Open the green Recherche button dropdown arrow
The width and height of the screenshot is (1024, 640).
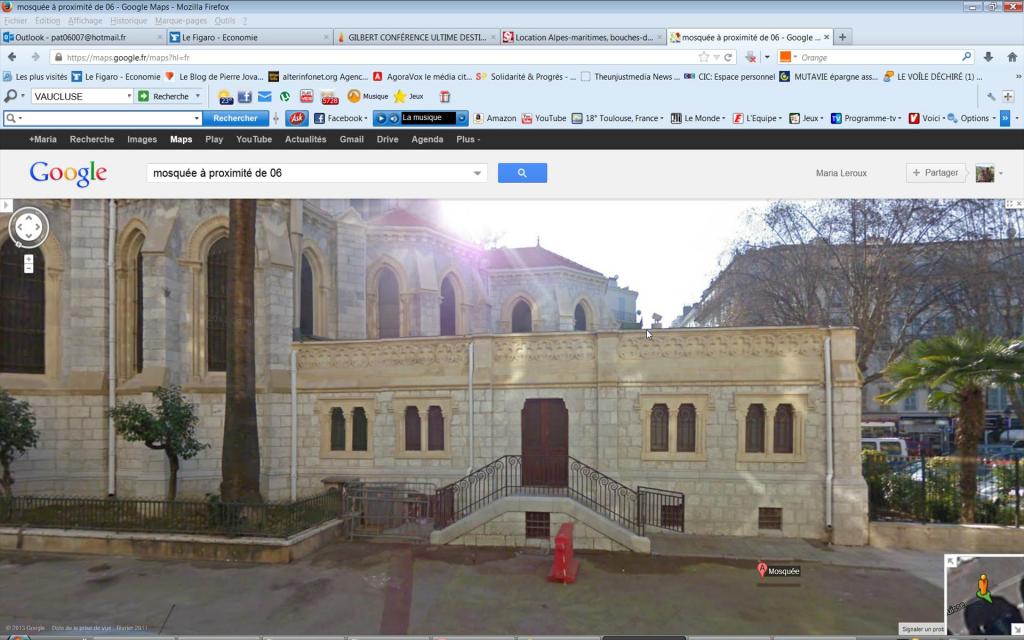click(x=198, y=97)
